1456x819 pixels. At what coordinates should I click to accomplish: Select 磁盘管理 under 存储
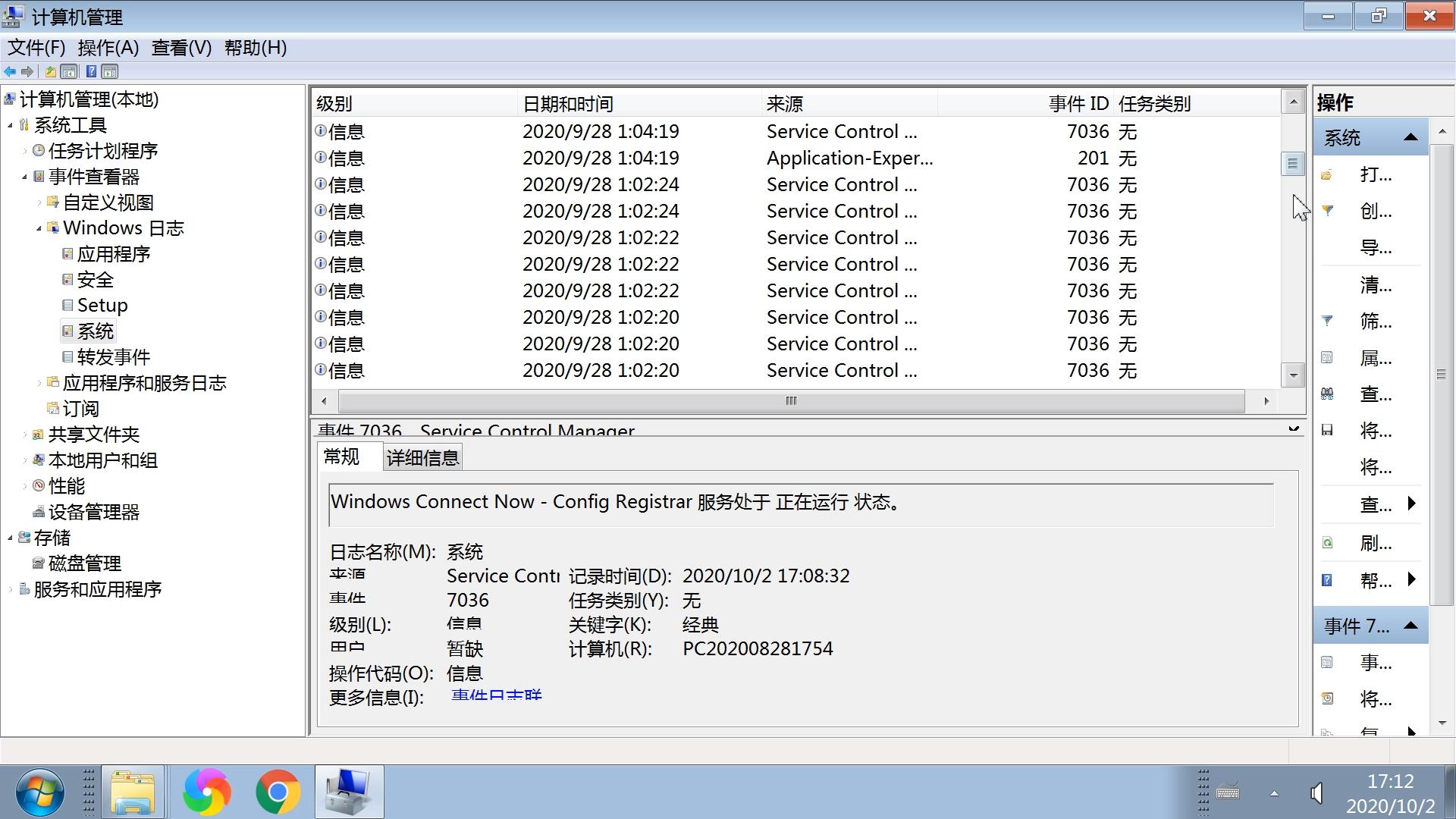pos(84,563)
